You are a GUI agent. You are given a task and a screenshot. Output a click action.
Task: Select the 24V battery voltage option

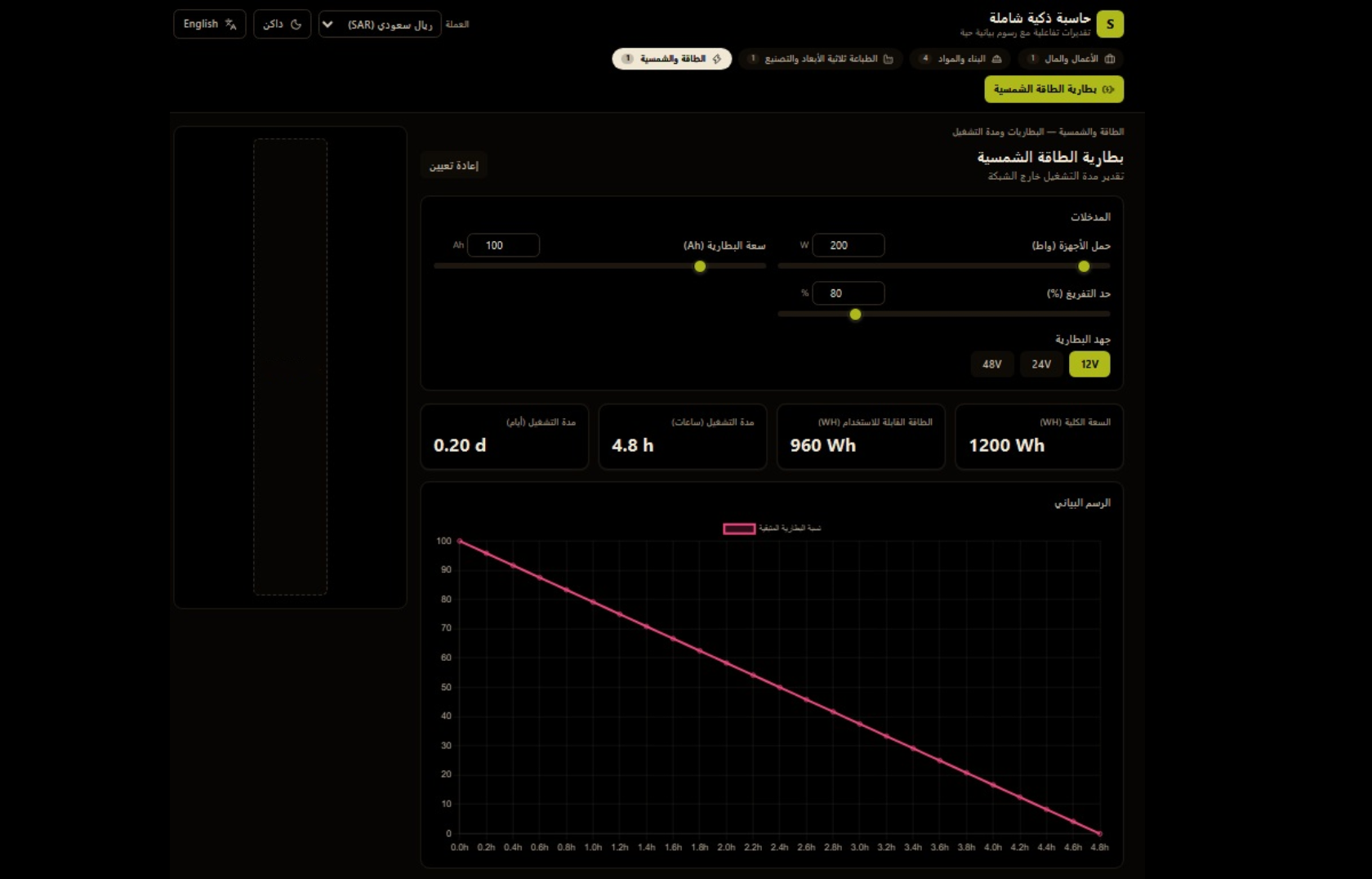tap(1041, 364)
